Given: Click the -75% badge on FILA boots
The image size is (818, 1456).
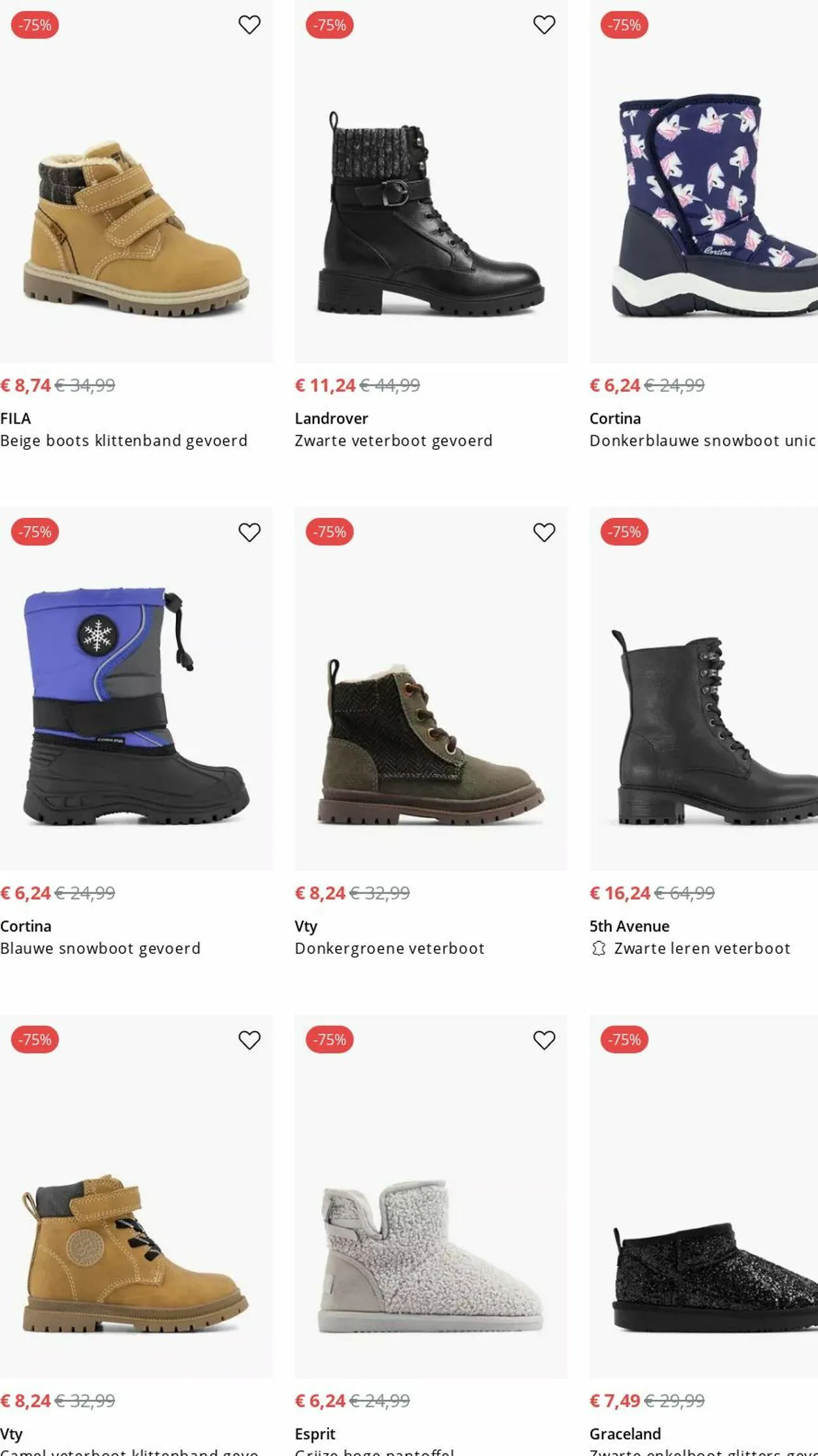Looking at the screenshot, I should coord(35,25).
